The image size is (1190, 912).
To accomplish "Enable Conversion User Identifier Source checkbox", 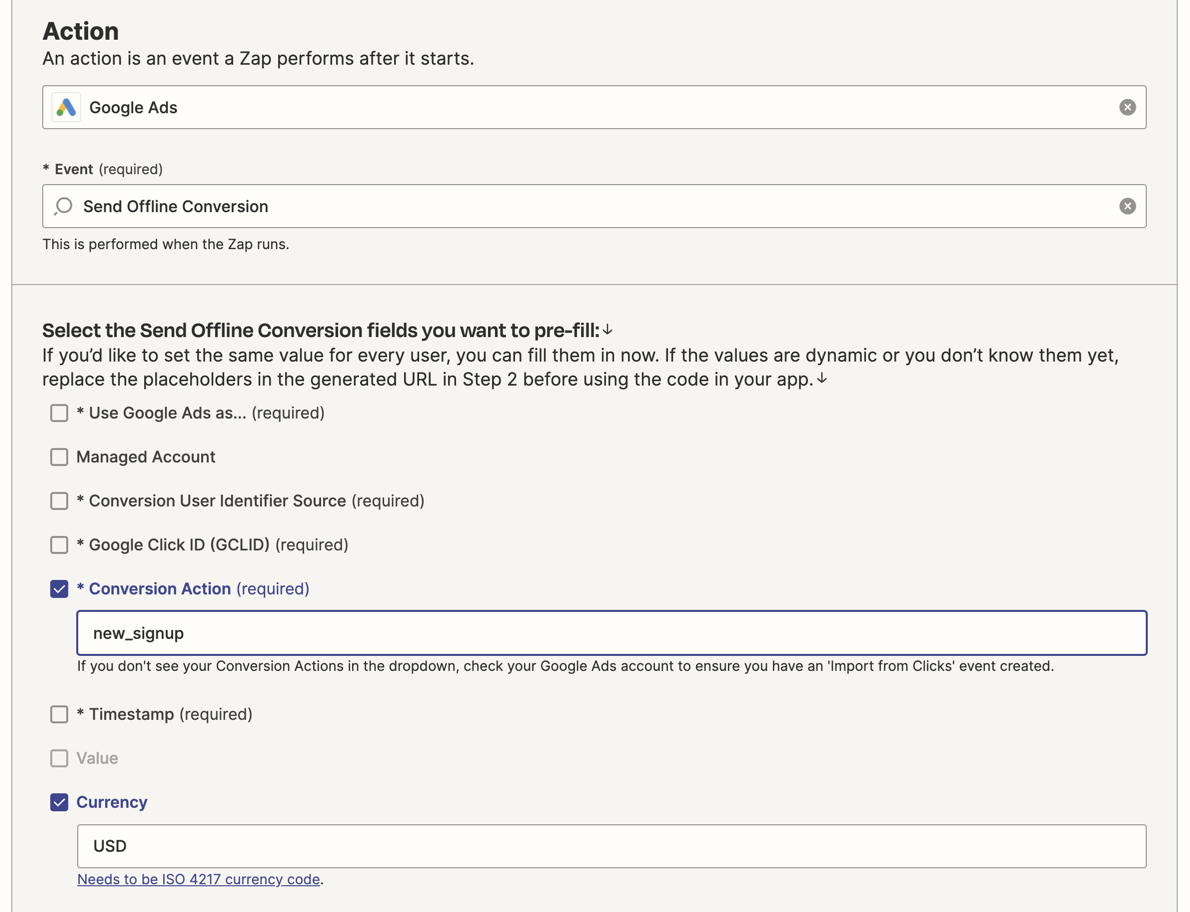I will [x=59, y=501].
